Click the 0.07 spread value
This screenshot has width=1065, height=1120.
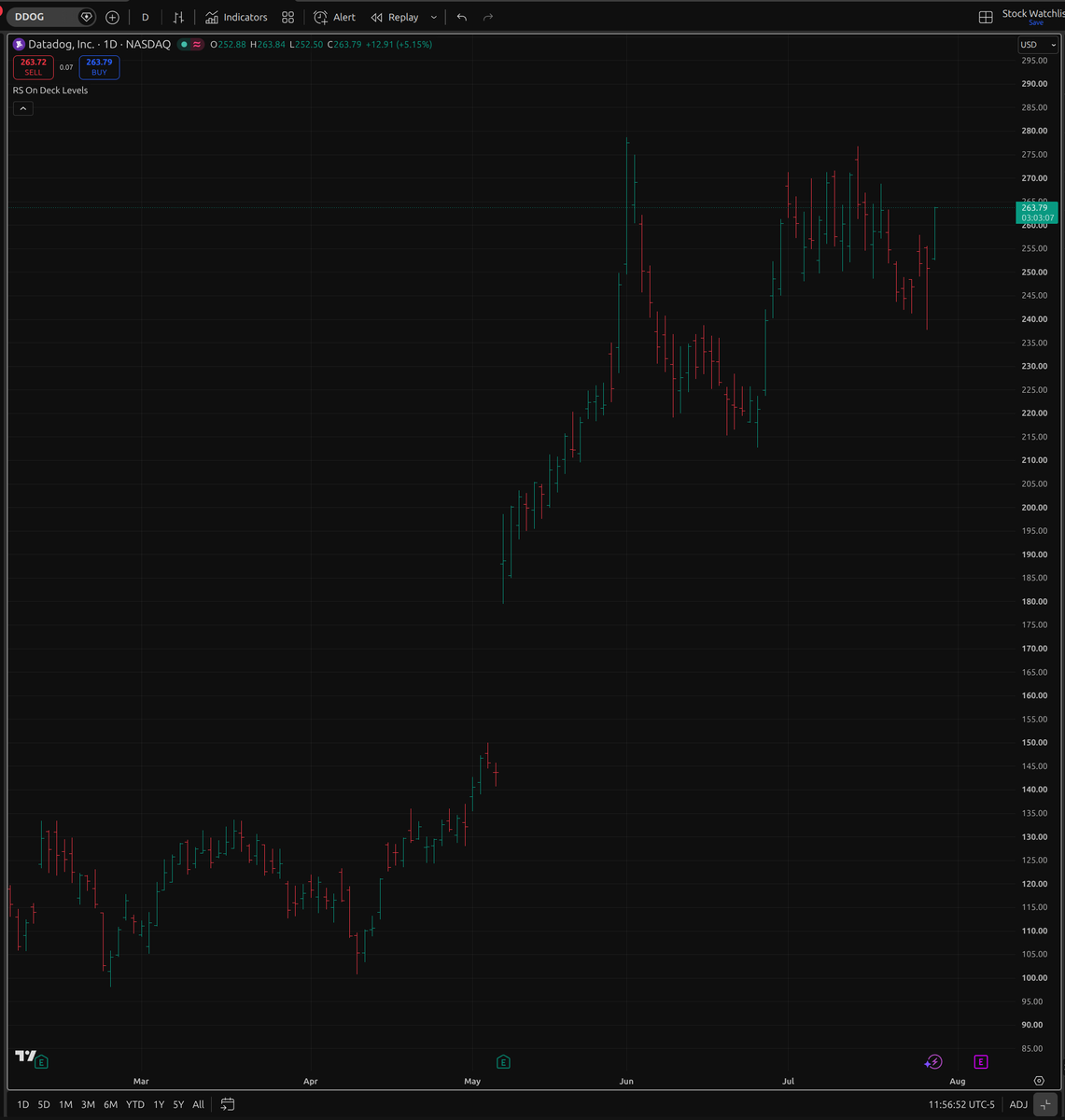coord(66,67)
